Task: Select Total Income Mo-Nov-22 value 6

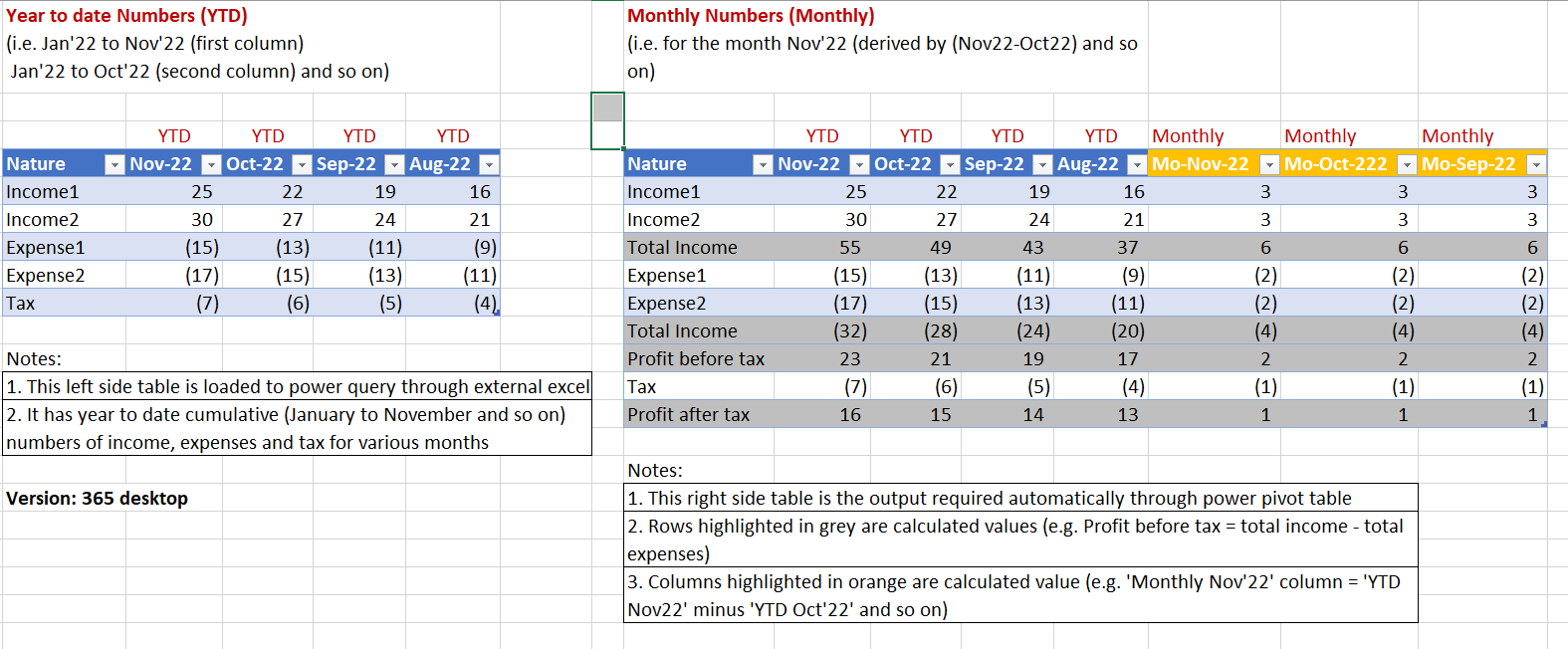Action: pyautogui.click(x=1265, y=248)
